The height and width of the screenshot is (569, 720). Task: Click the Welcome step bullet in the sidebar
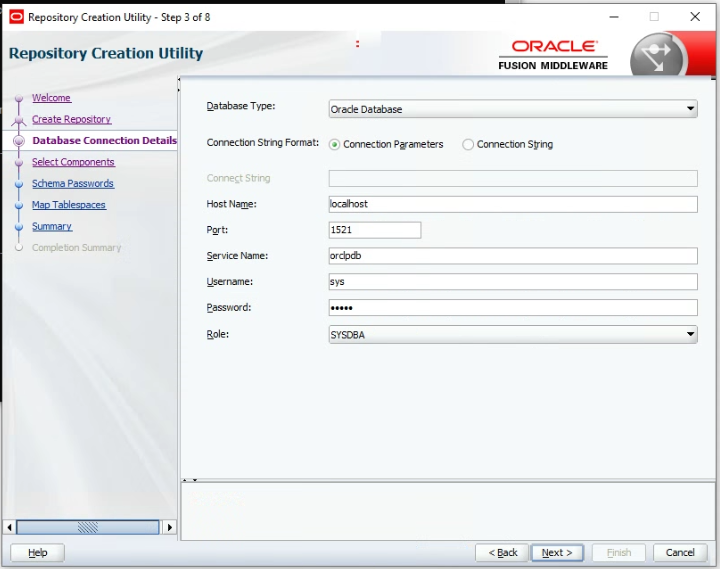tap(19, 98)
